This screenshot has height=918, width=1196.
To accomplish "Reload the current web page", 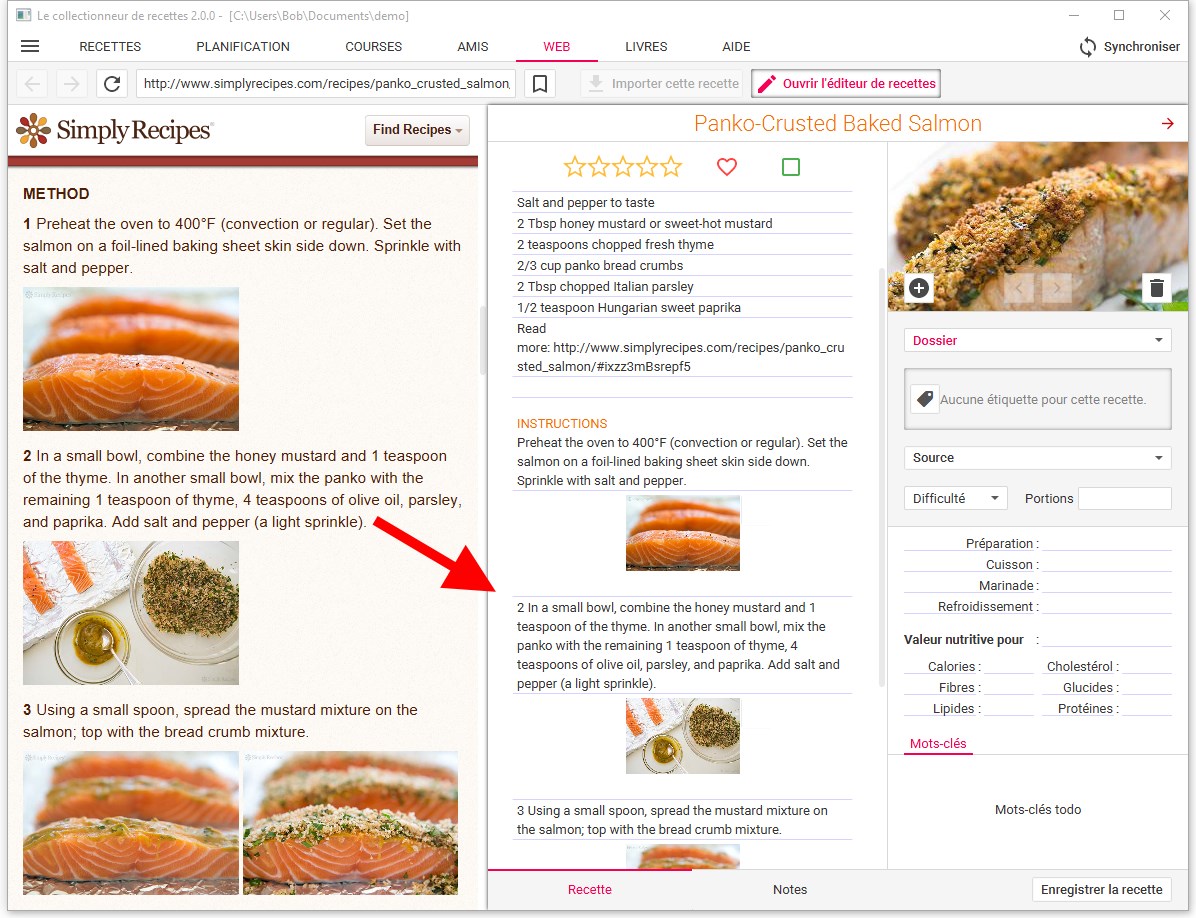I will [112, 84].
